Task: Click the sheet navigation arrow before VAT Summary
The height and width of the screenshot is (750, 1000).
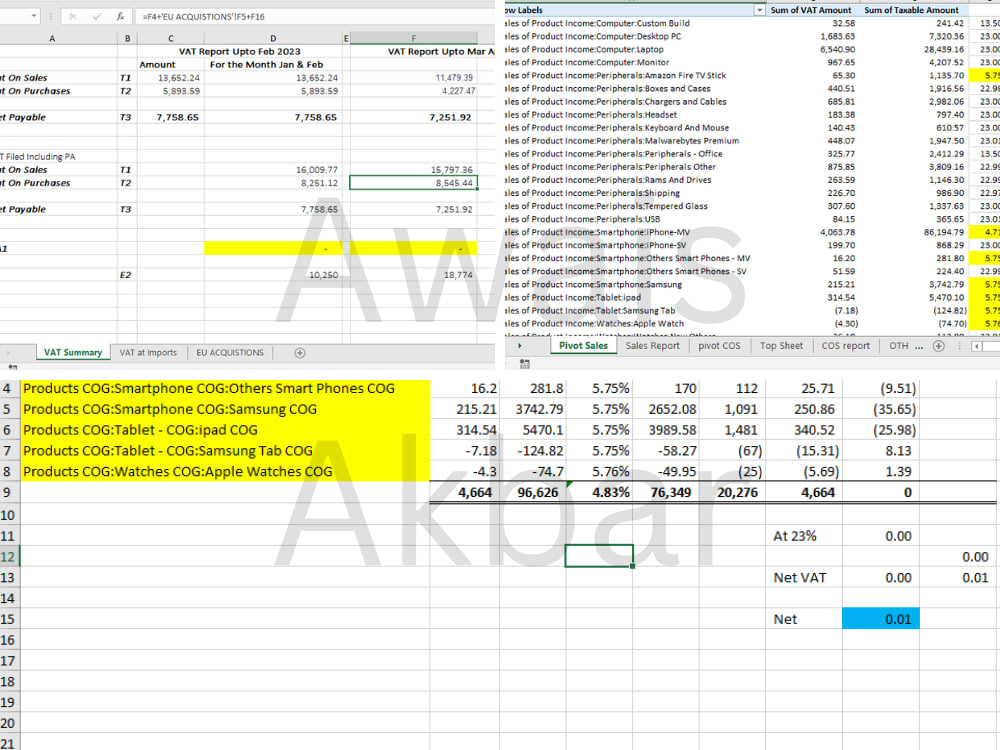Action: (x=8, y=352)
